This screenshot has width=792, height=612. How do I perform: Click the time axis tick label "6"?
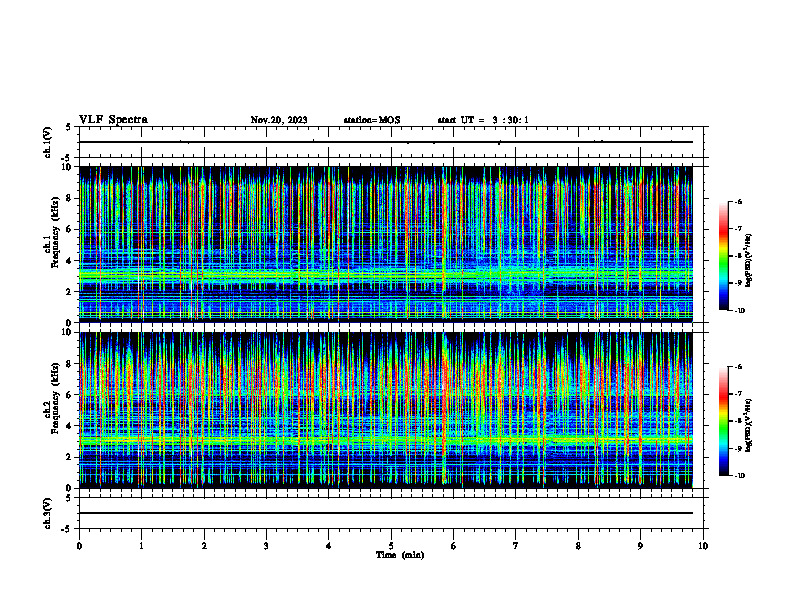454,546
